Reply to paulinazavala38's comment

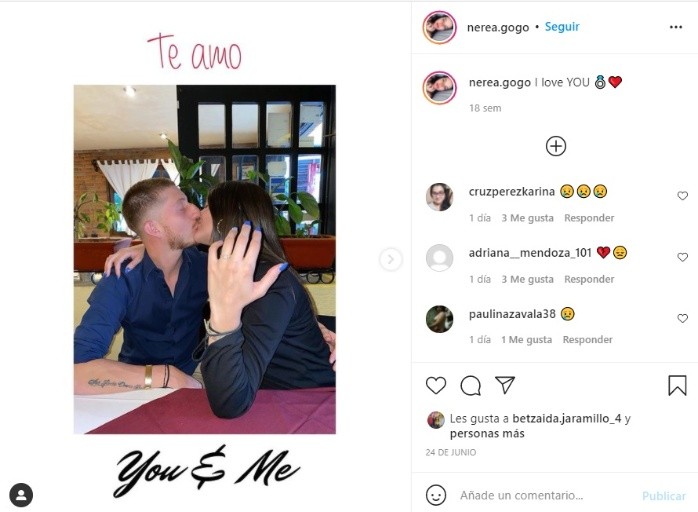click(588, 339)
